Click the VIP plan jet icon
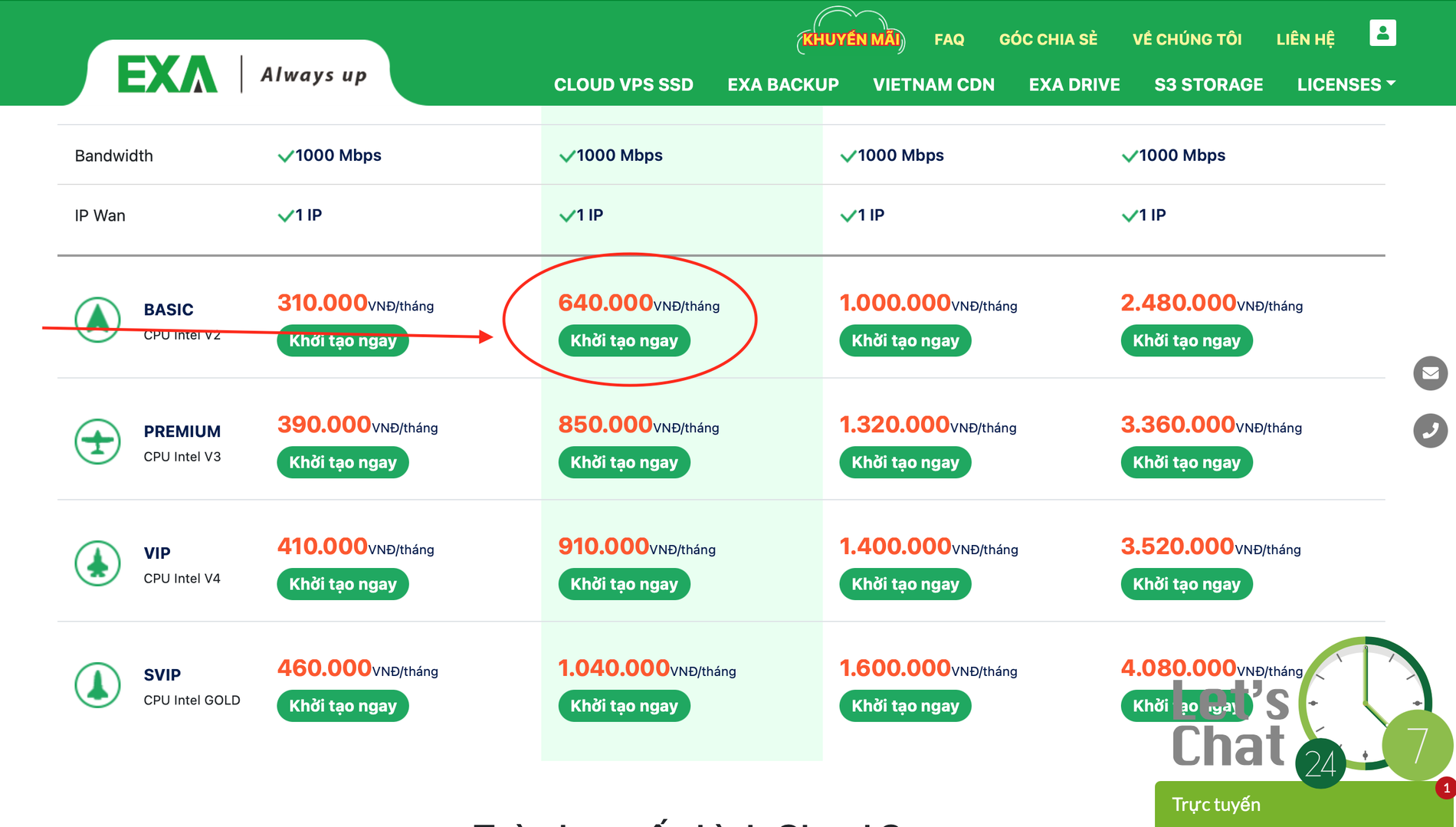Viewport: 1456px width, 827px height. 97,563
